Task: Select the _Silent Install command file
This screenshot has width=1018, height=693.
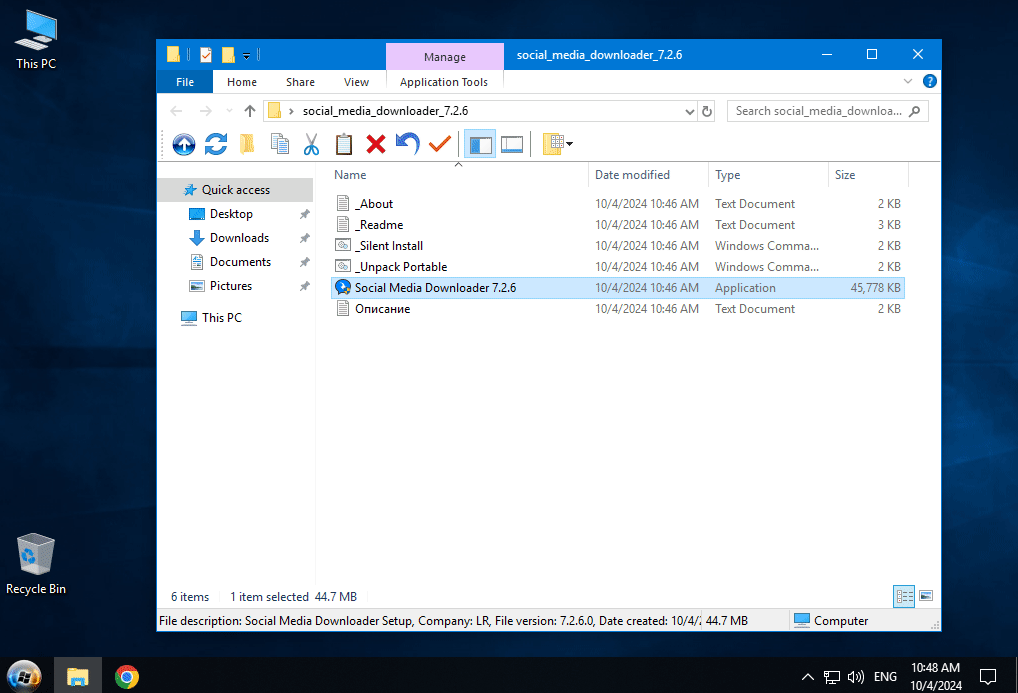Action: [618, 246]
